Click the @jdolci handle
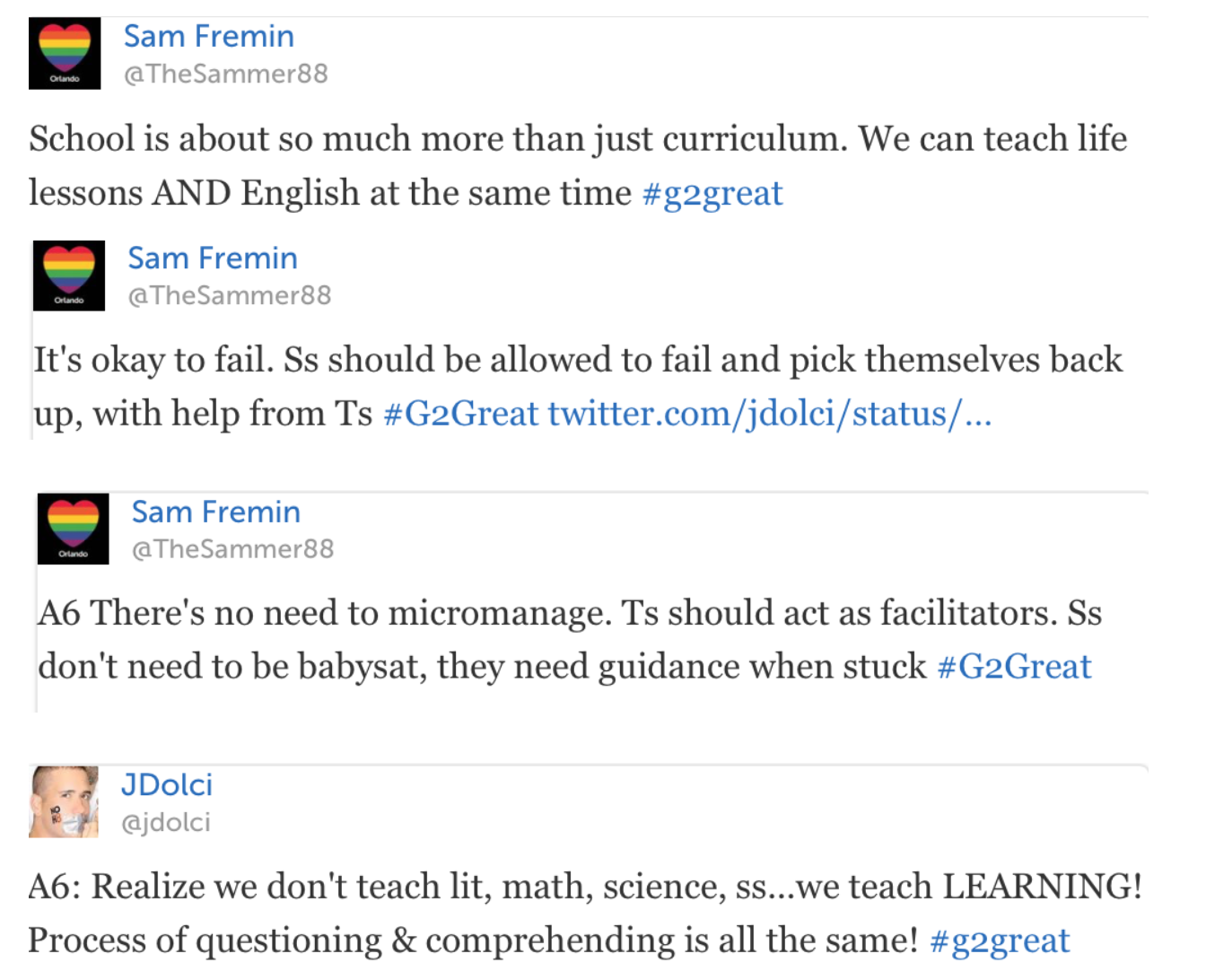 [166, 822]
